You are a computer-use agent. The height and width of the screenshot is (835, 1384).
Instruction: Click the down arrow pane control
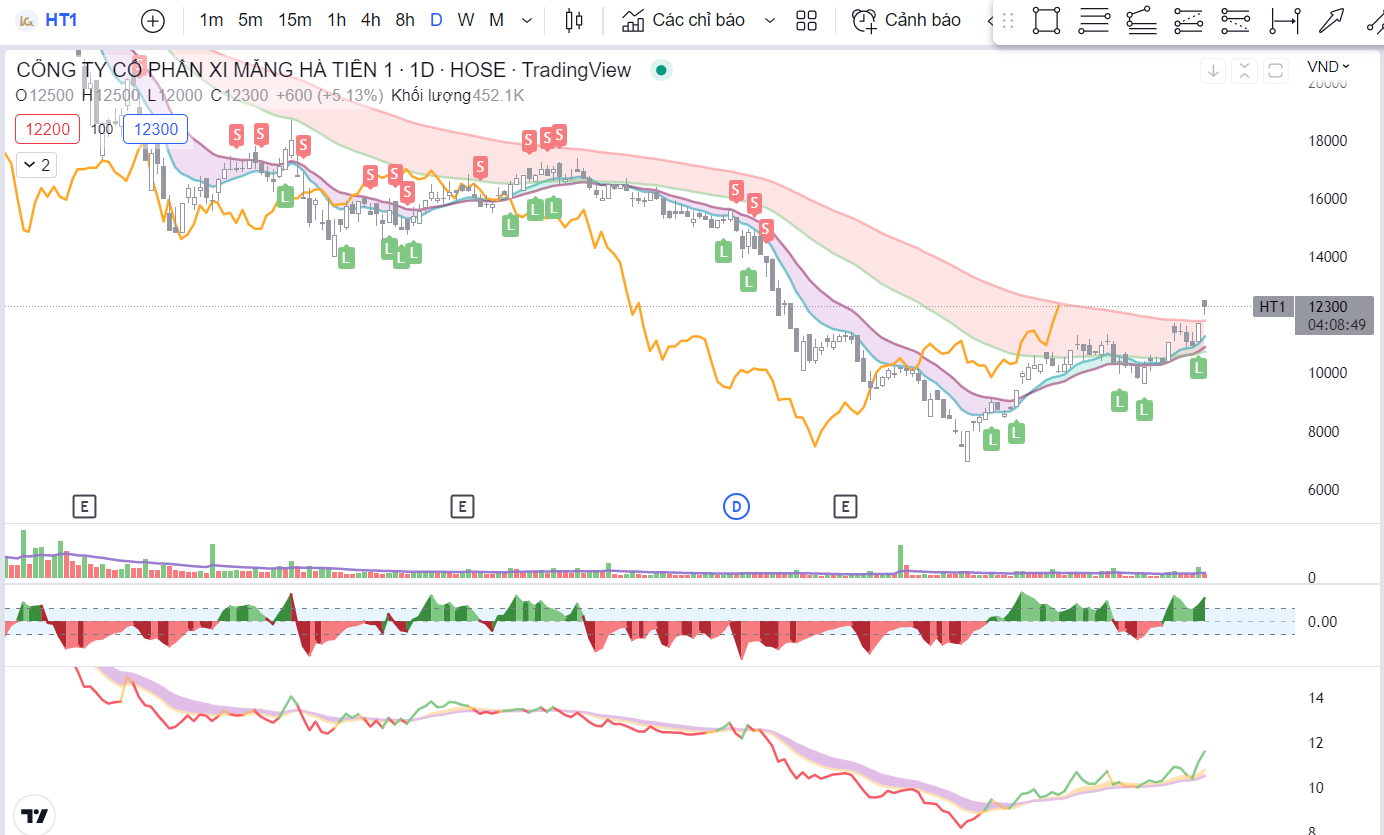point(1213,70)
